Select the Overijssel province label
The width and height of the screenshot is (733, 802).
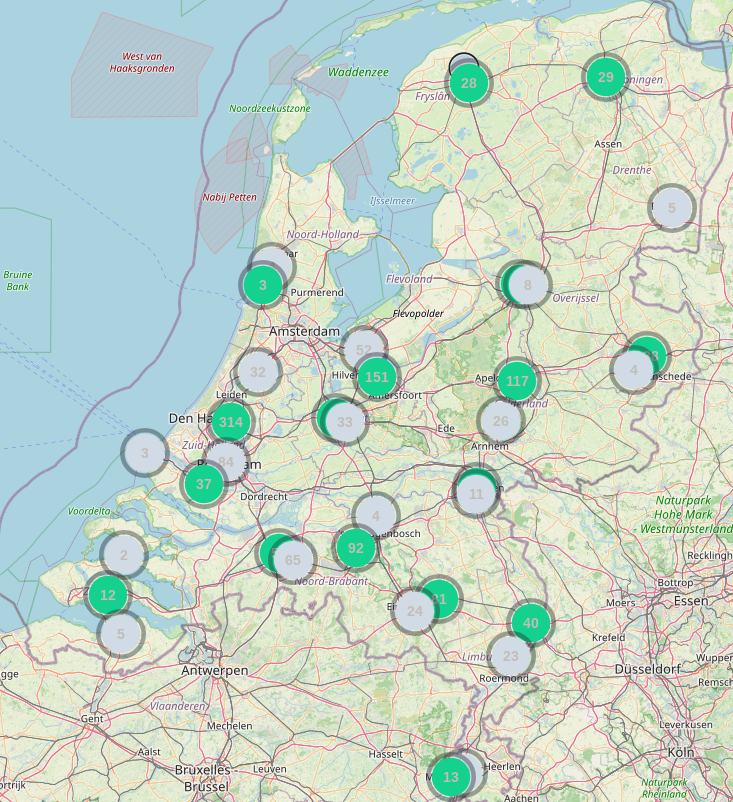click(x=575, y=298)
